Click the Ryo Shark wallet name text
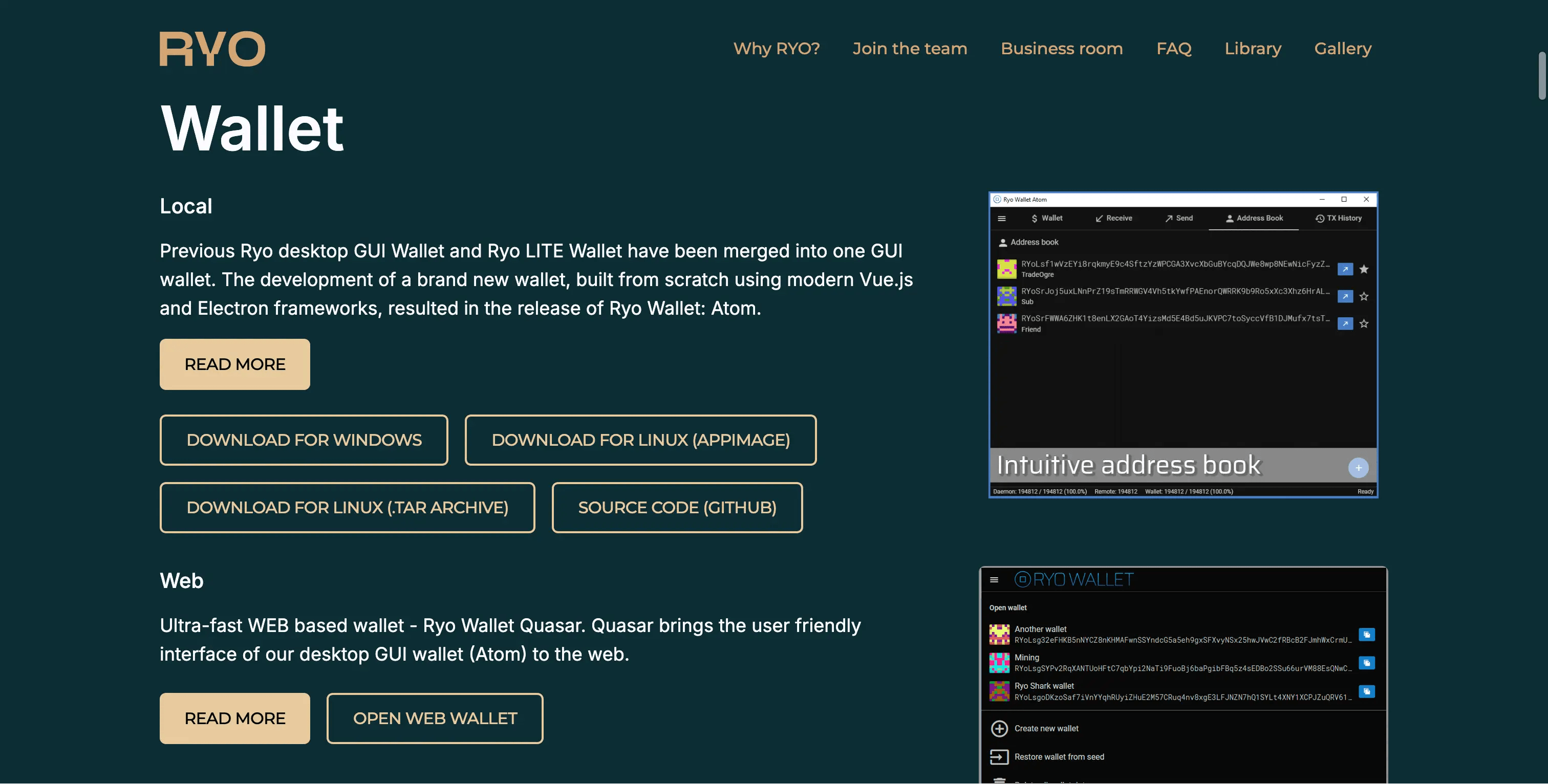The image size is (1548, 784). [1044, 686]
